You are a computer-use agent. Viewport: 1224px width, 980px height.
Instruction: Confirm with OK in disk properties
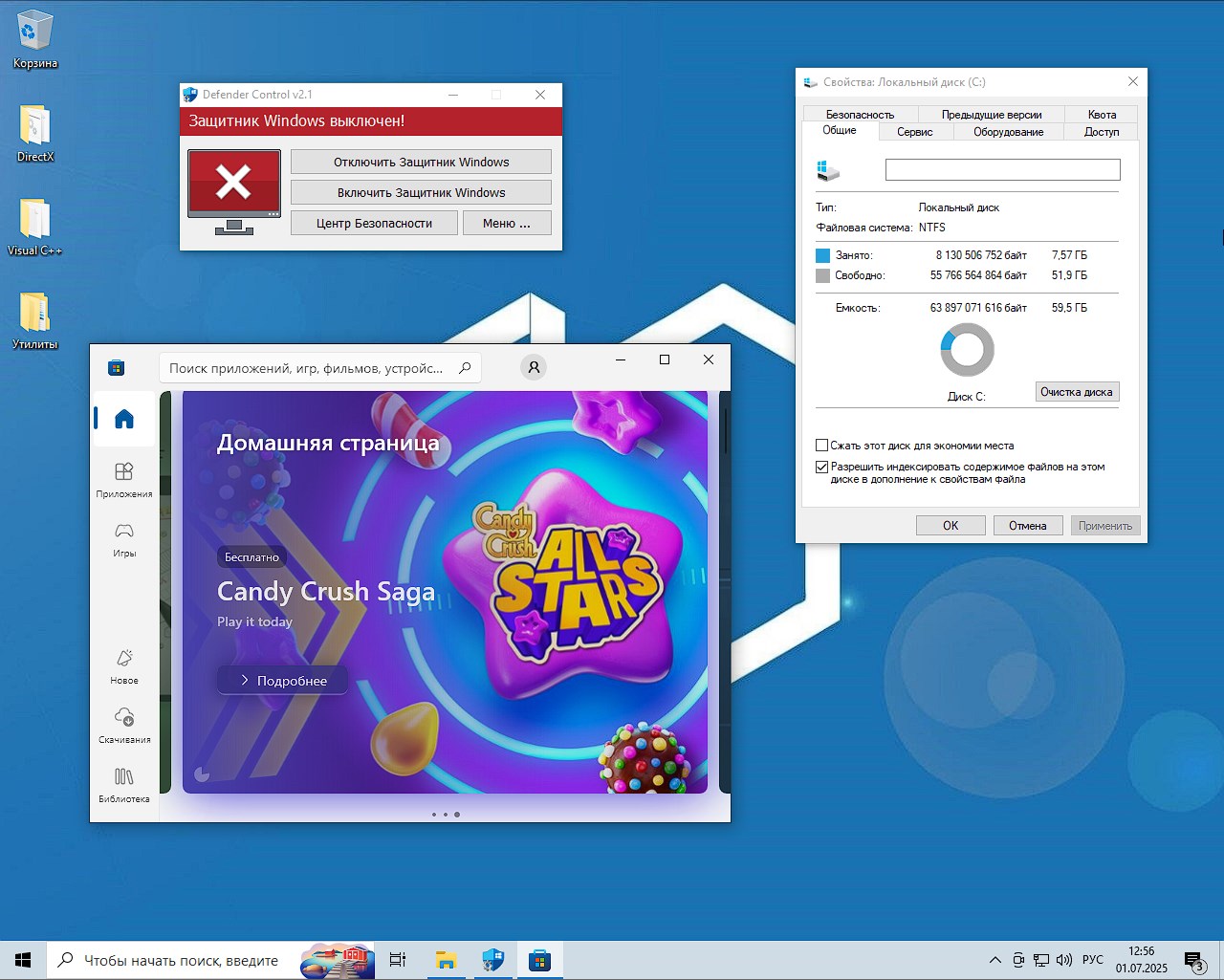(951, 525)
